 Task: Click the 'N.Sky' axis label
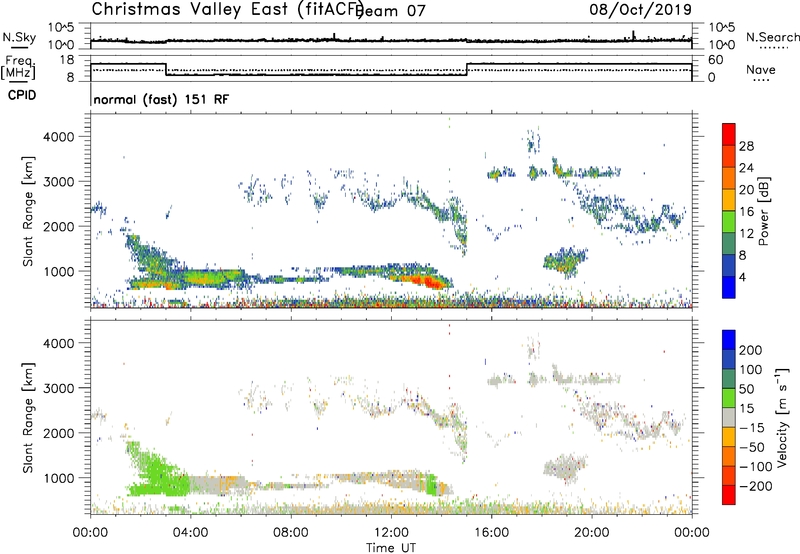(19, 37)
